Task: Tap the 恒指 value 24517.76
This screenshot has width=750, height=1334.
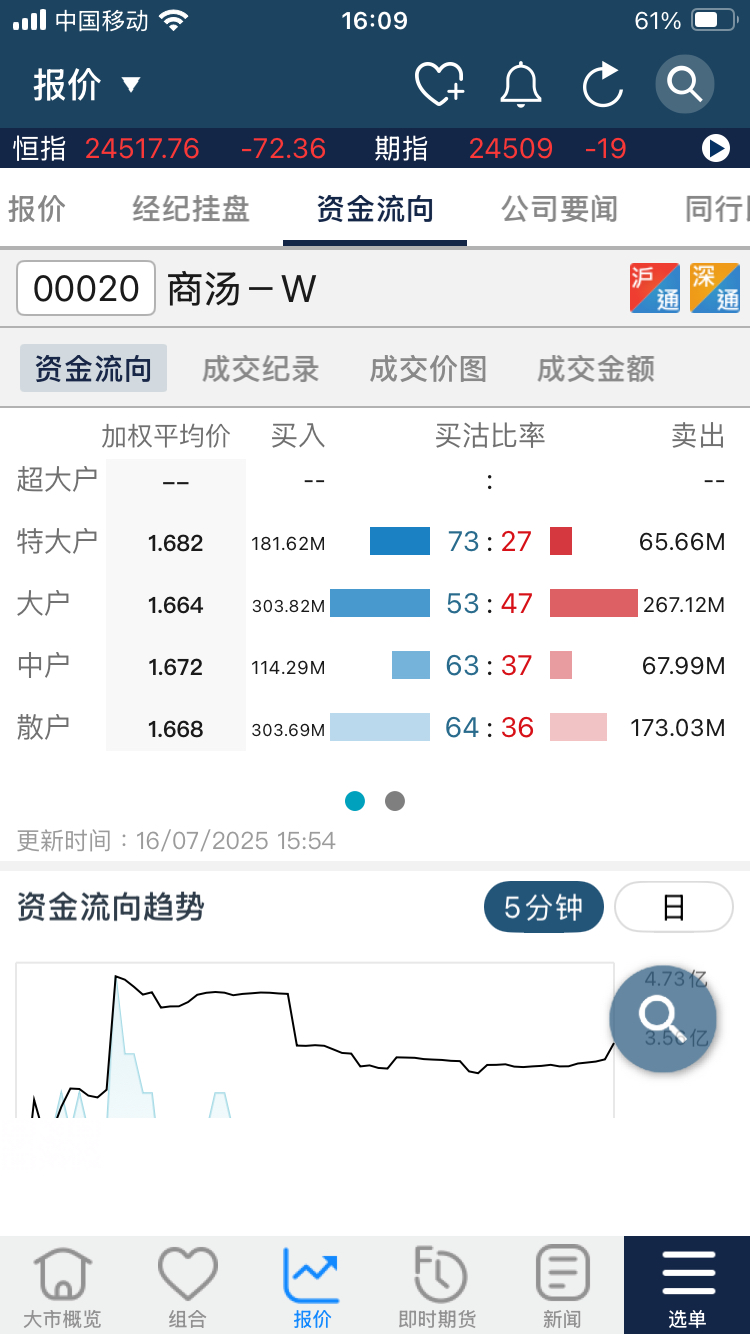Action: (142, 149)
